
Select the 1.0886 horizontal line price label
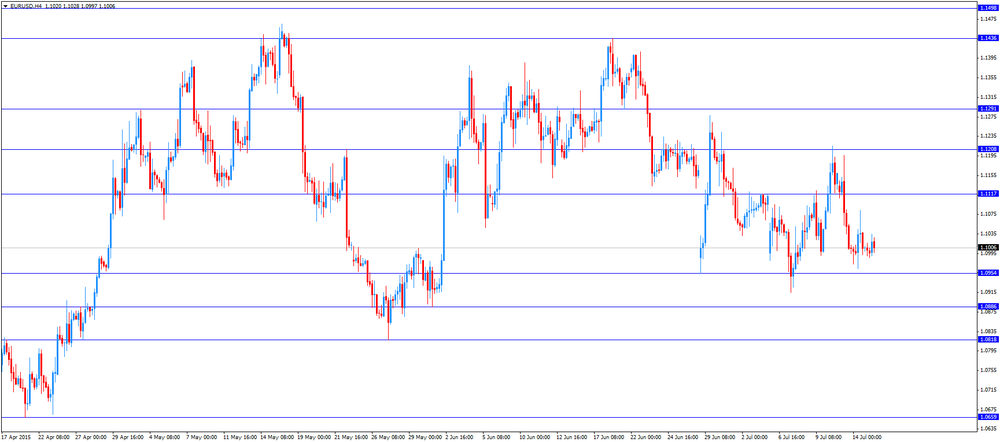[x=987, y=307]
